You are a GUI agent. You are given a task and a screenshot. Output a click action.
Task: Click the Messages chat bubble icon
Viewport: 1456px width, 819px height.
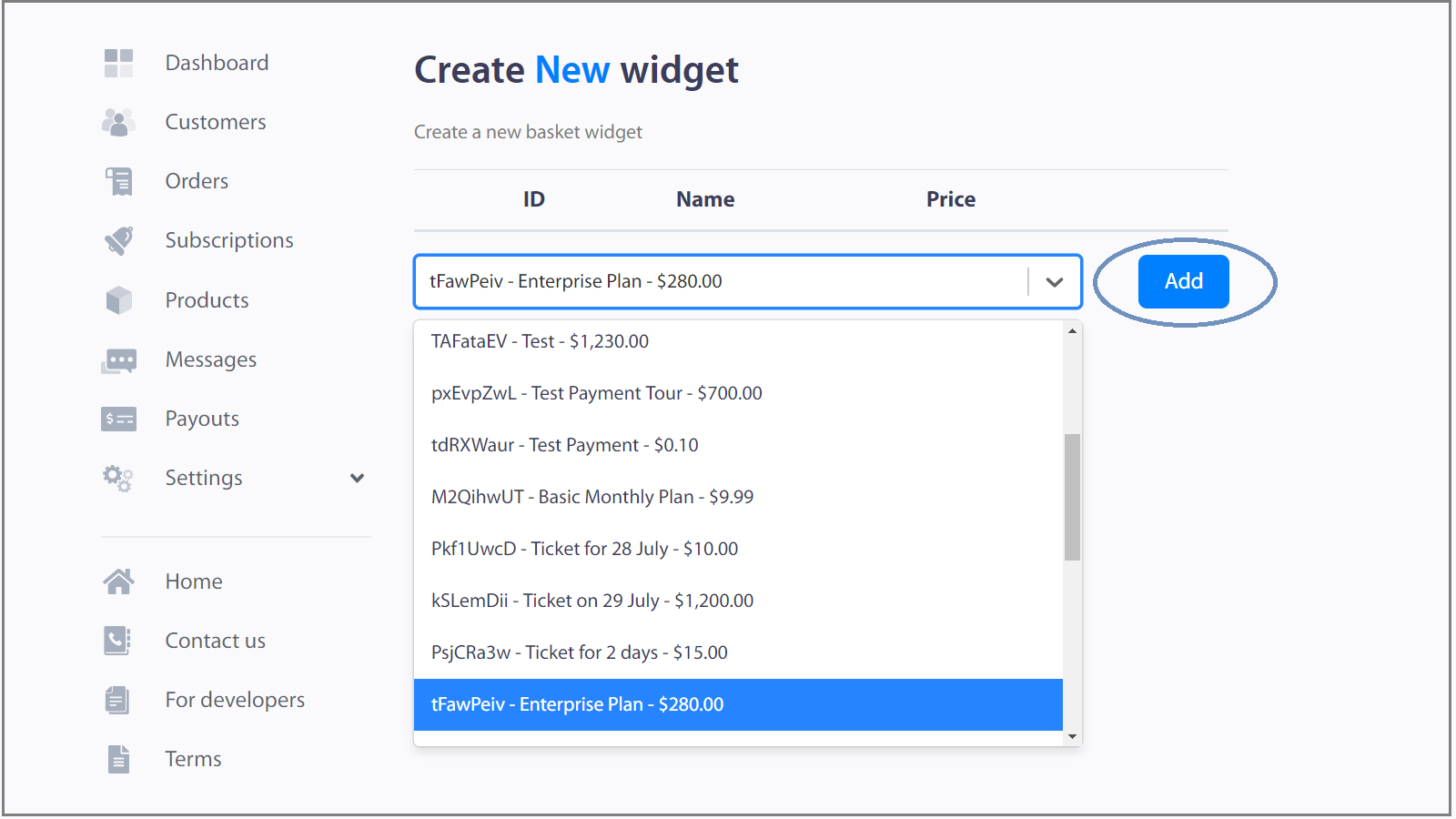pos(118,360)
